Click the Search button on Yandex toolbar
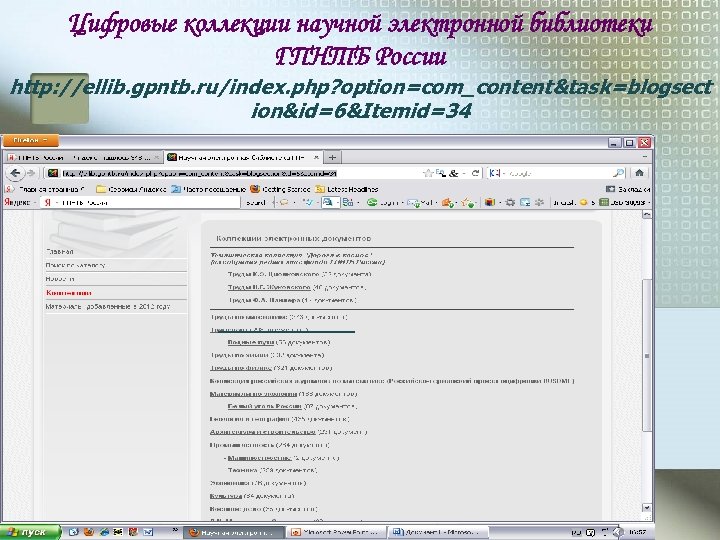Screen dimensions: 720x540 click(256, 202)
